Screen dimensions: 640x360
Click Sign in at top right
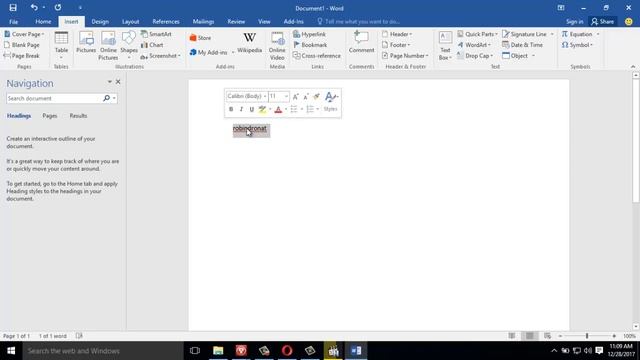pyautogui.click(x=574, y=22)
